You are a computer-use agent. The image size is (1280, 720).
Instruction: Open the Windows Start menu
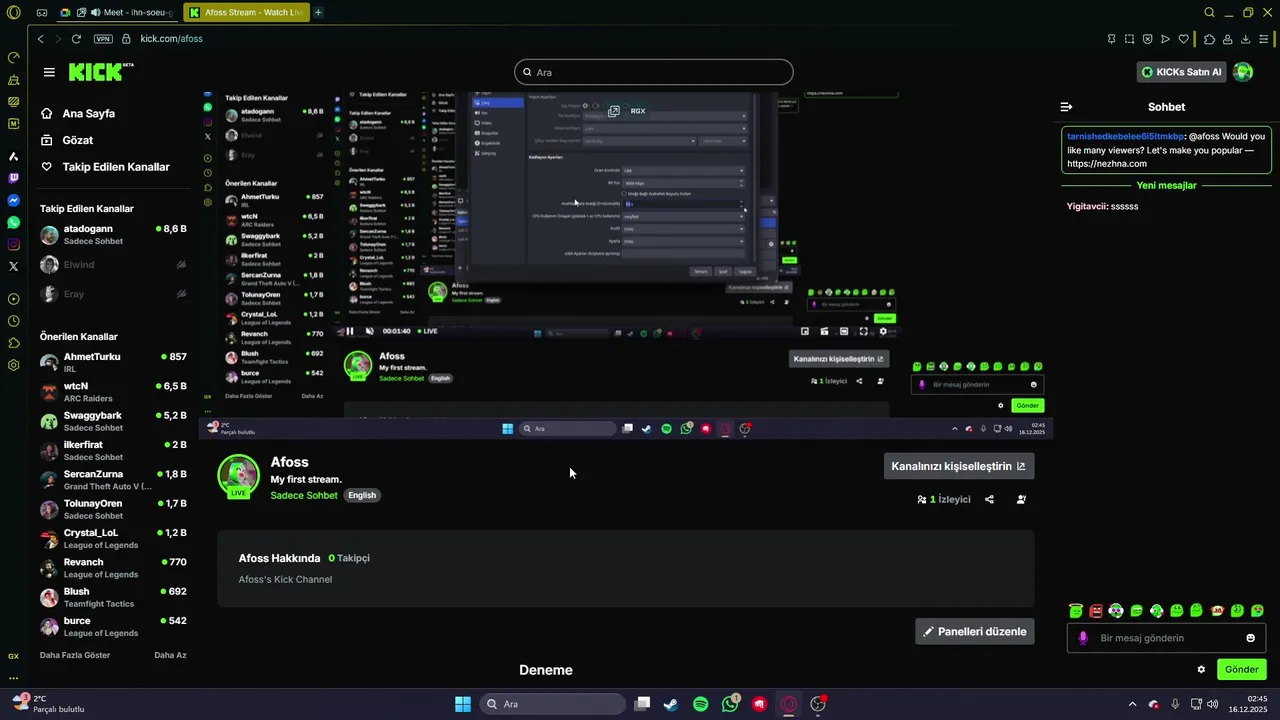(x=463, y=704)
